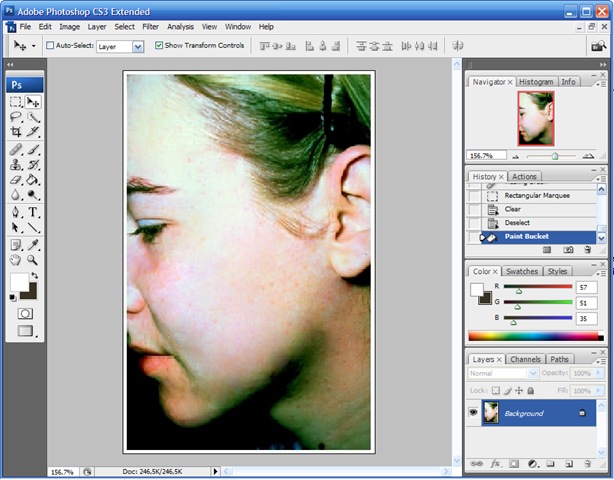Create new snapshot in History panel

[x=568, y=250]
